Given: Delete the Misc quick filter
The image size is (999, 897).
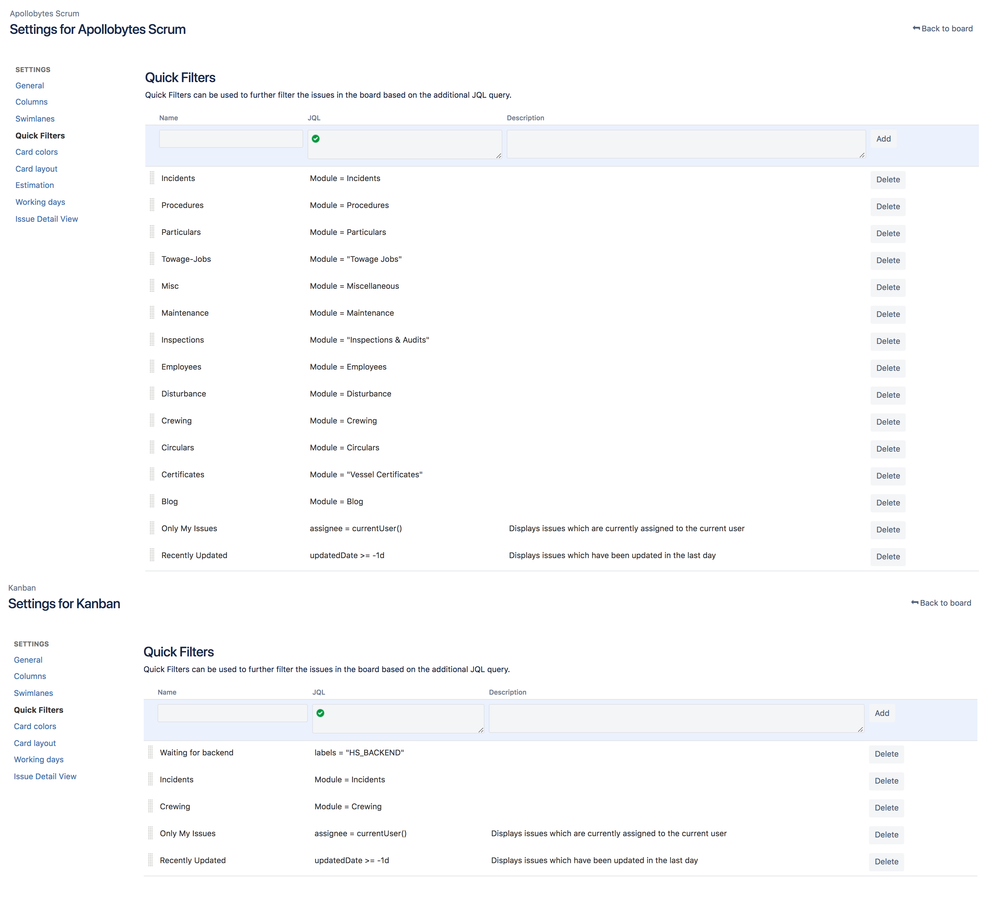Looking at the screenshot, I should pos(888,287).
